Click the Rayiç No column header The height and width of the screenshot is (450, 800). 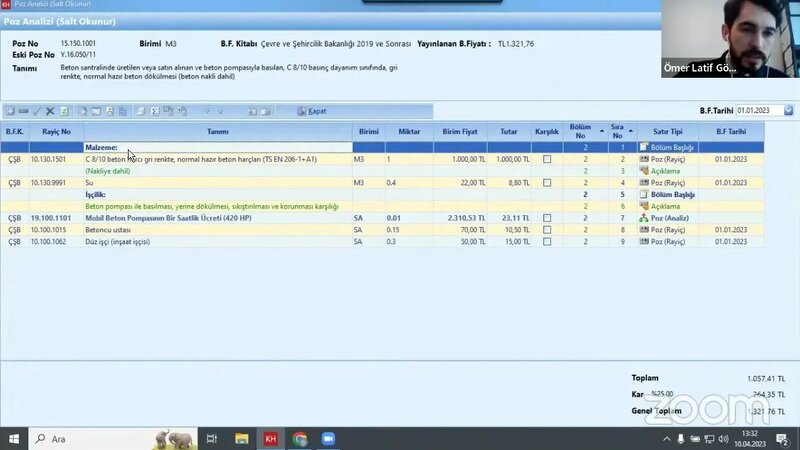[56, 132]
